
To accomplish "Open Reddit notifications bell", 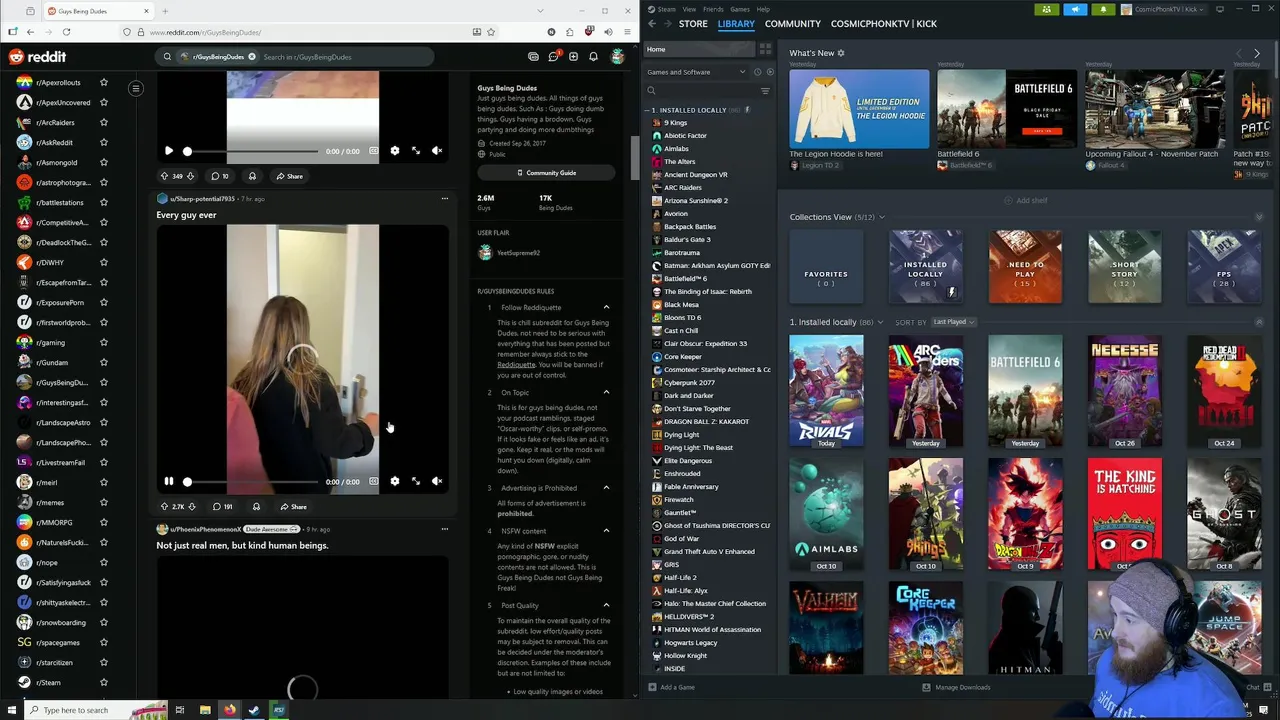I will [x=593, y=57].
